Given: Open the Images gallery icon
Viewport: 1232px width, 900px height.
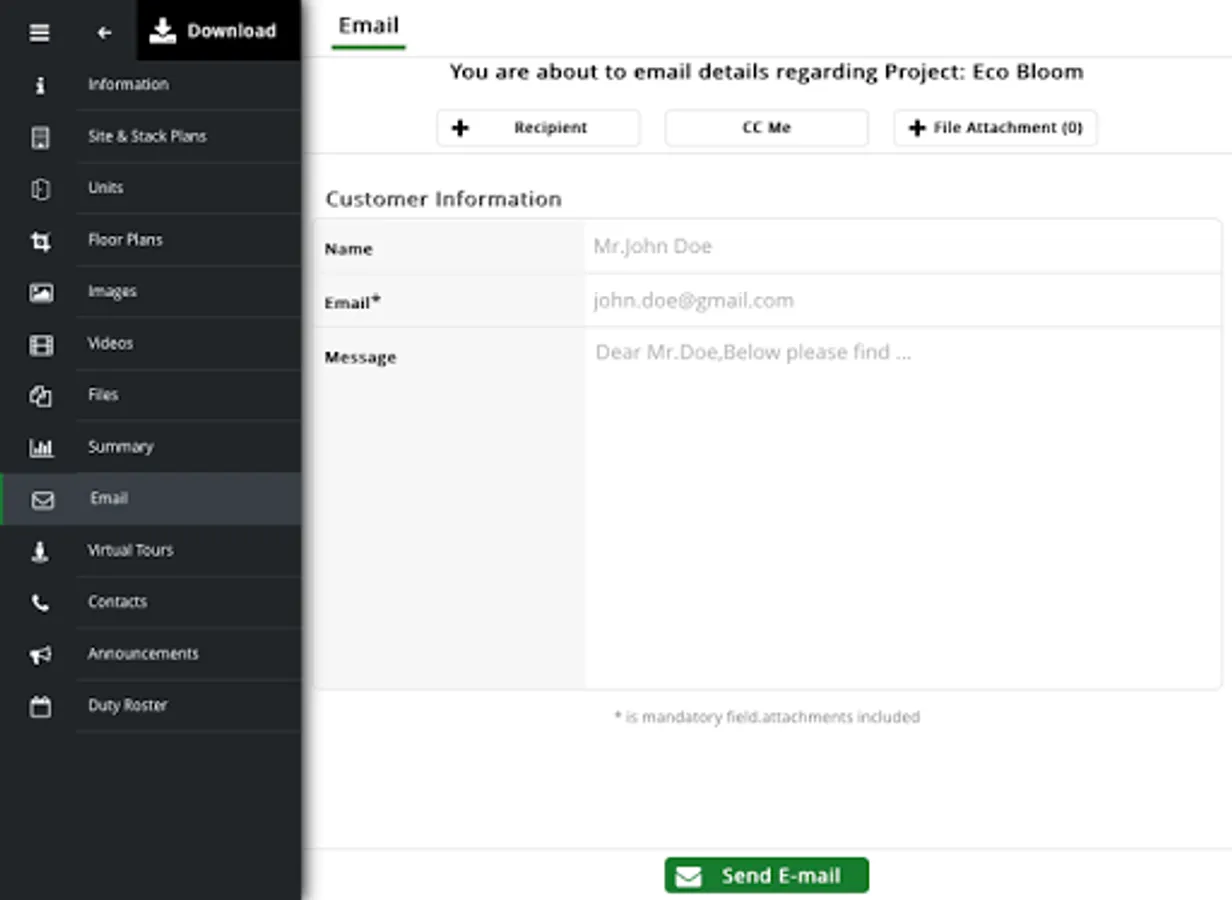Looking at the screenshot, I should tap(40, 293).
